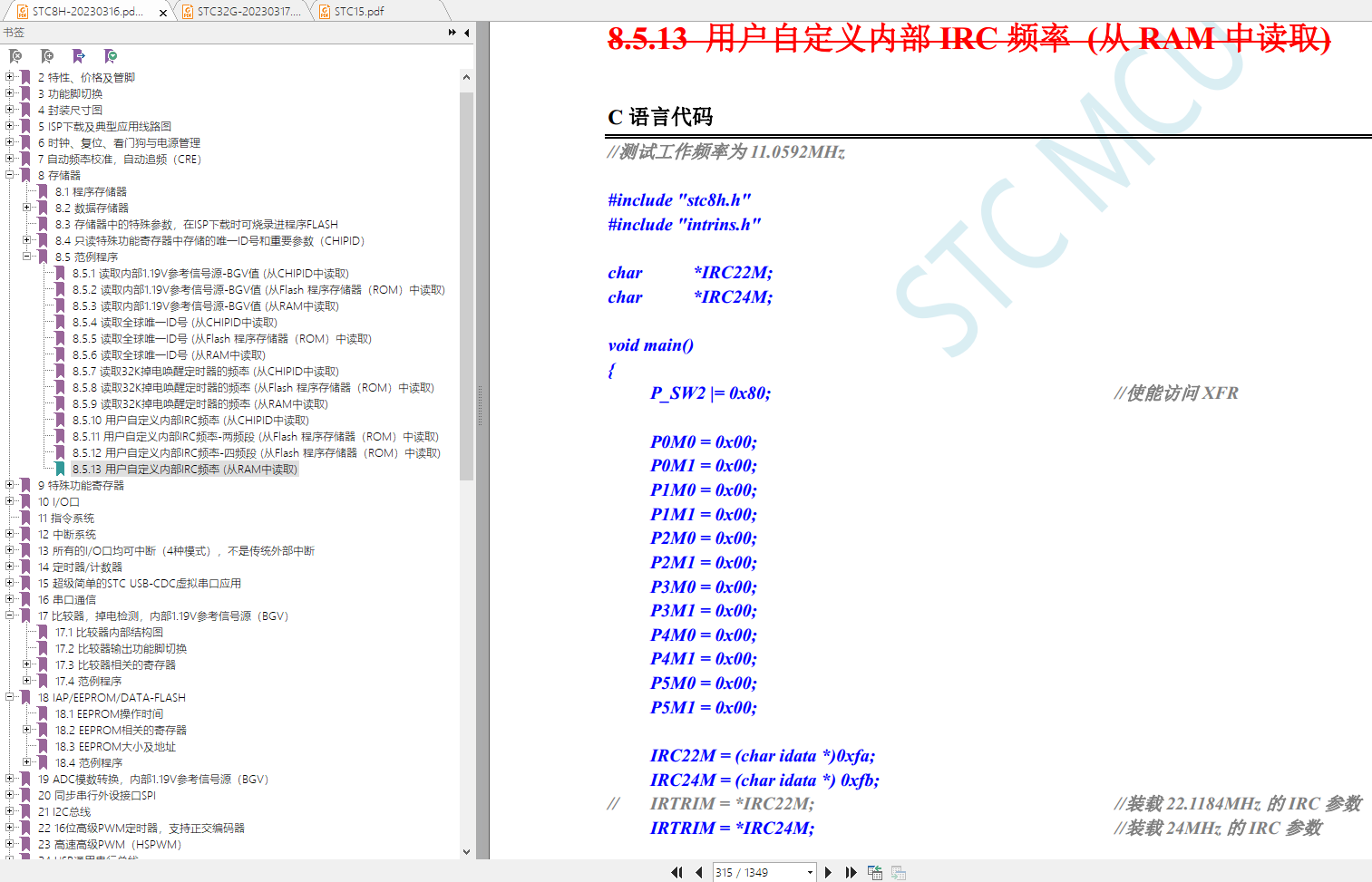Click the delete bookmark icon

(x=15, y=56)
